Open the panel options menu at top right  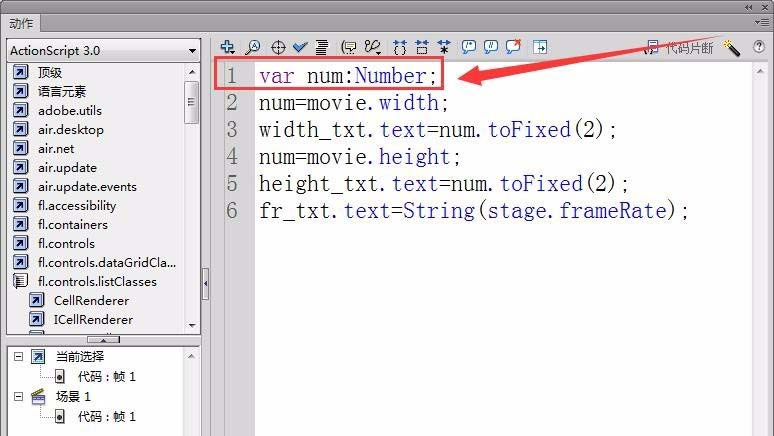tap(762, 22)
